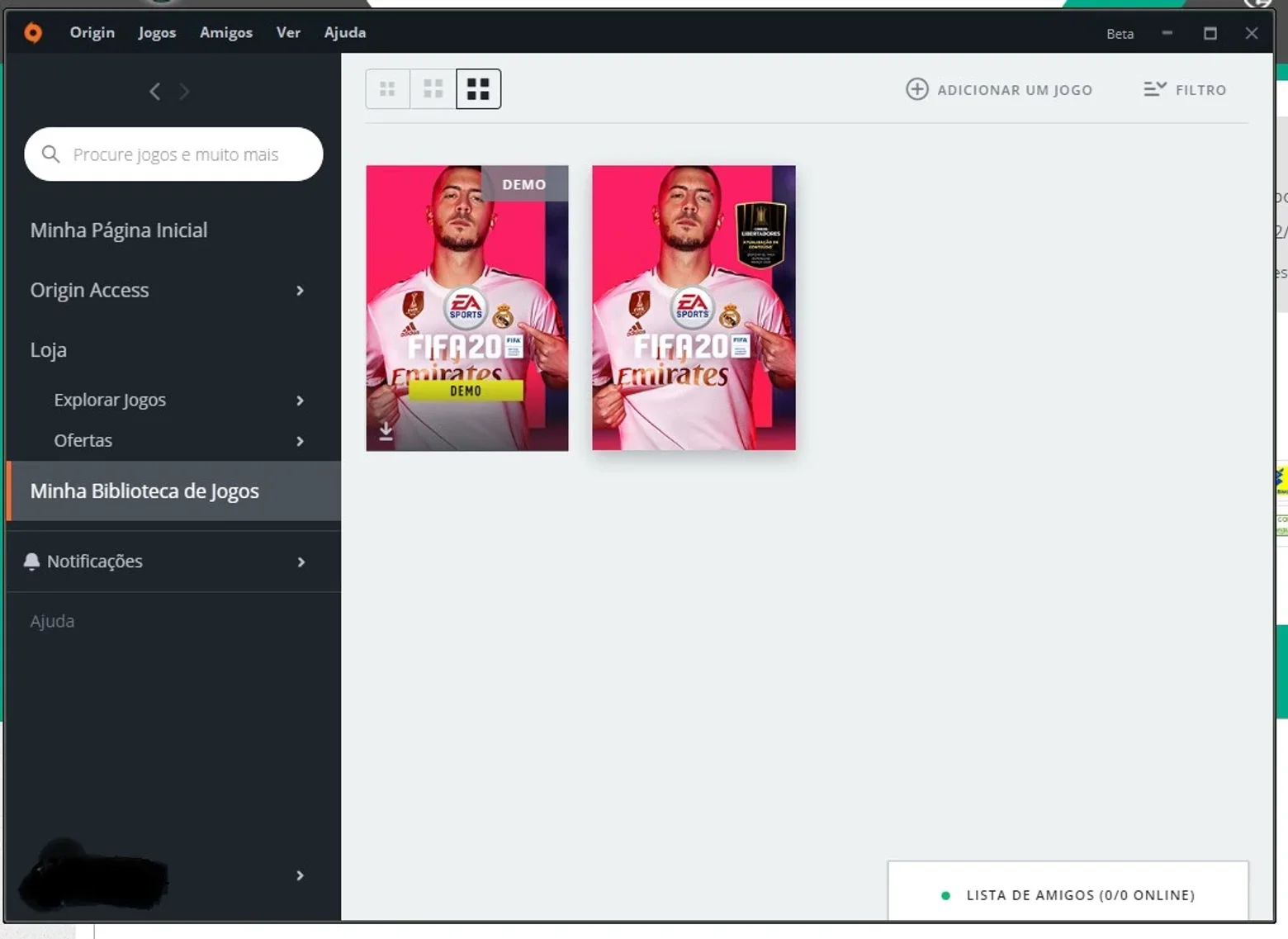Image resolution: width=1288 pixels, height=939 pixels.
Task: Open the Origin menu
Action: point(92,32)
